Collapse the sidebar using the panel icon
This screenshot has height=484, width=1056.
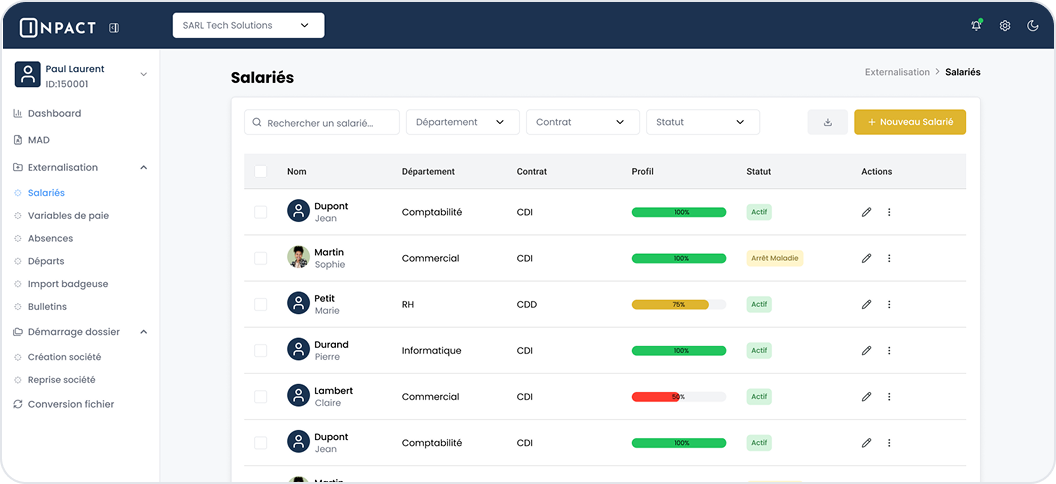114,28
